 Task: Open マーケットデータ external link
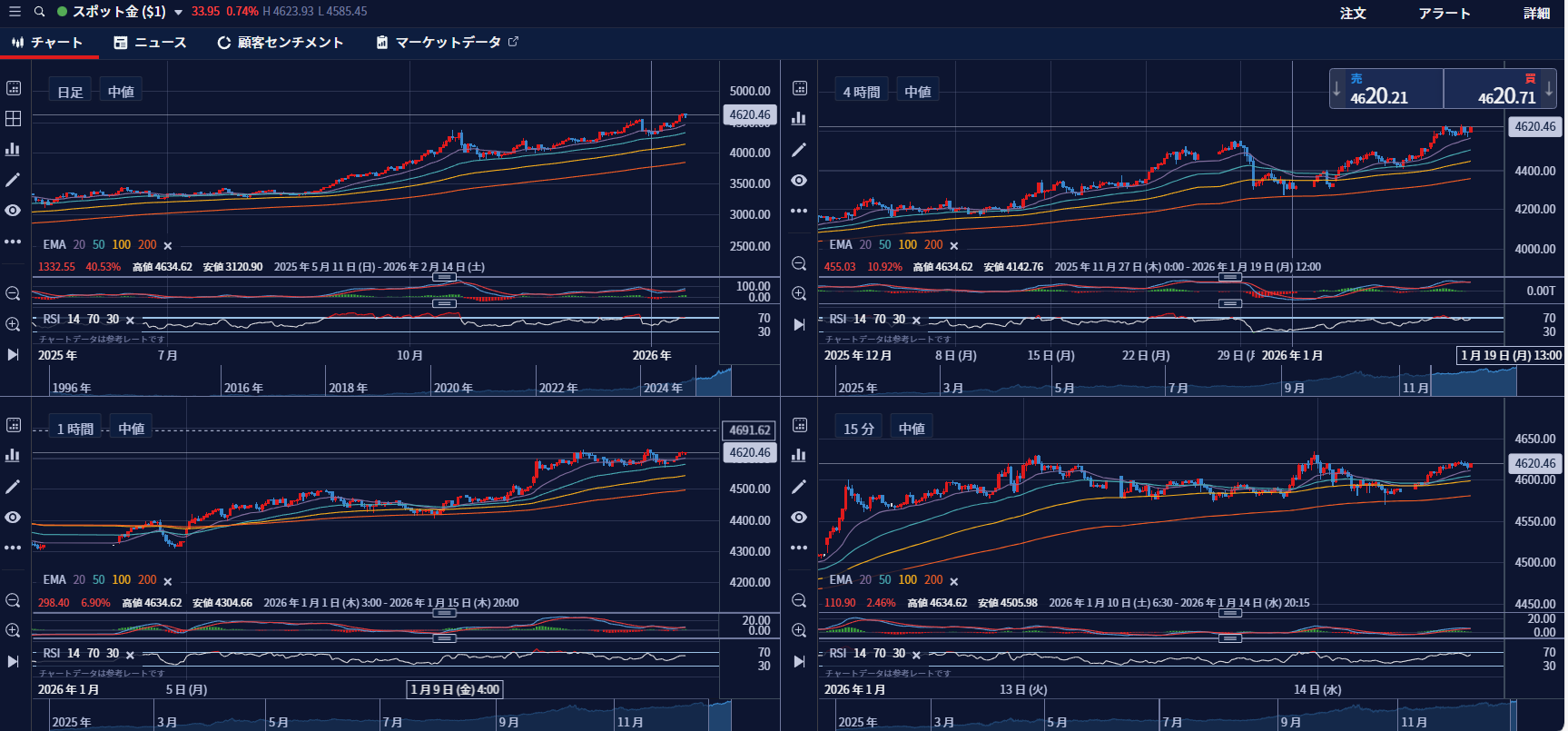click(447, 43)
